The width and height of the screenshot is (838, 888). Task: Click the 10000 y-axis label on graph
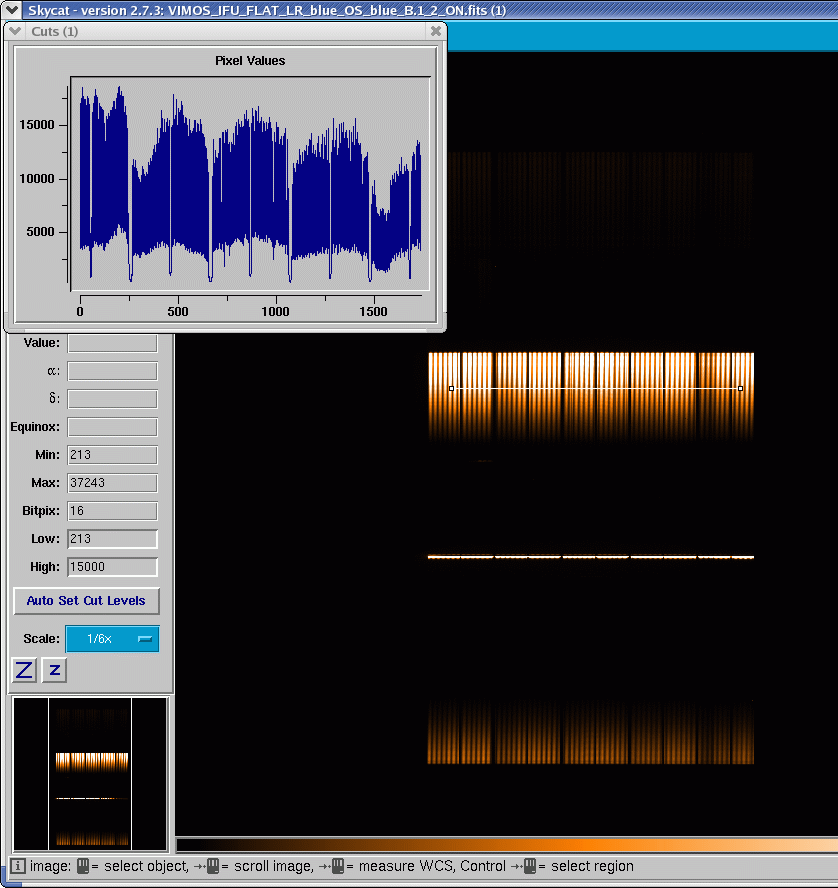37,179
